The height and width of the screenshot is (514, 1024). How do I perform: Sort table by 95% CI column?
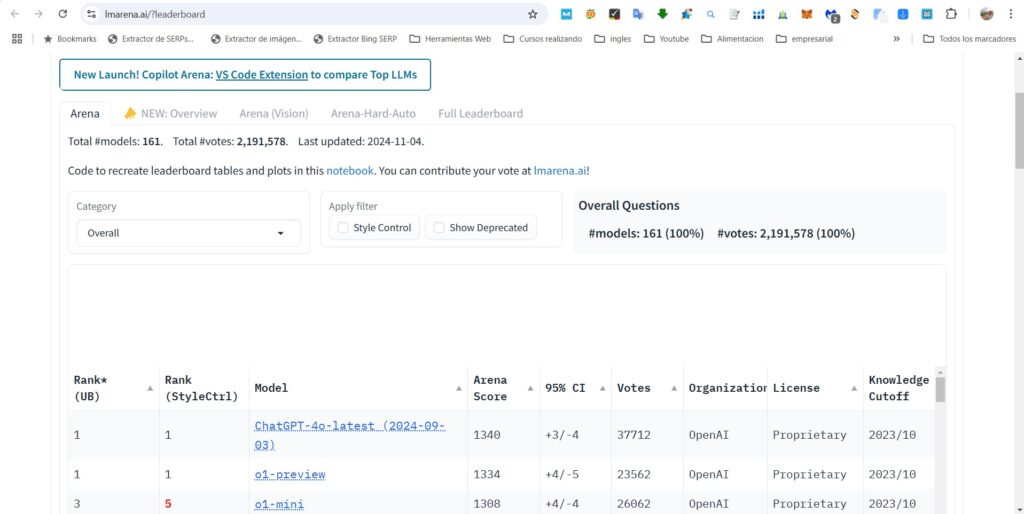(x=602, y=388)
